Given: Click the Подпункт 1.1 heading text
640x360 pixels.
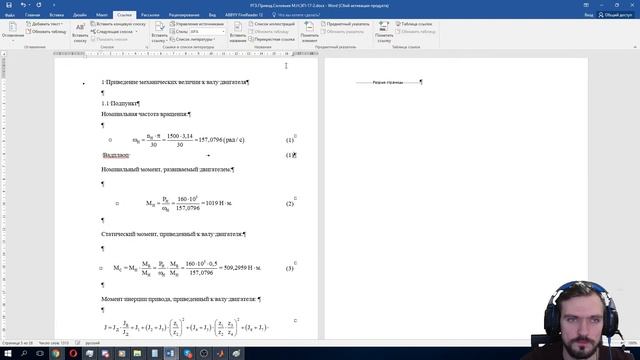Looking at the screenshot, I should coord(120,104).
